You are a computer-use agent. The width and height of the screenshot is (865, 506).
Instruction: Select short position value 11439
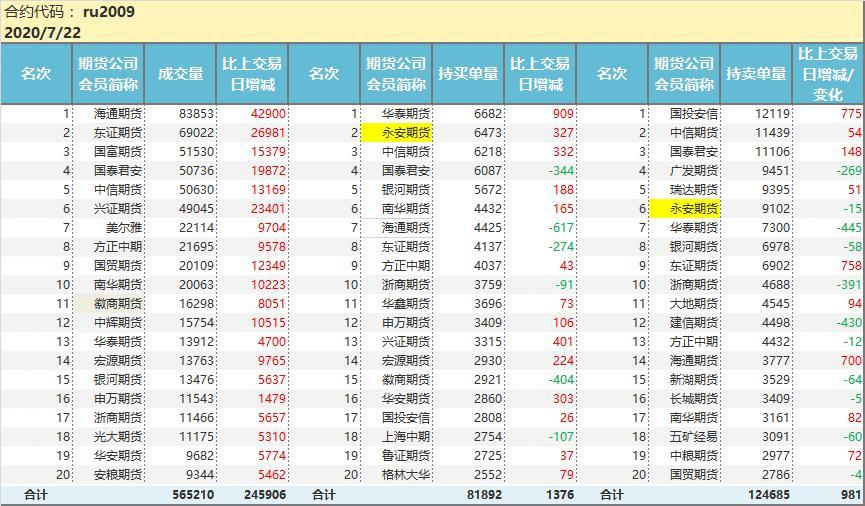click(772, 132)
